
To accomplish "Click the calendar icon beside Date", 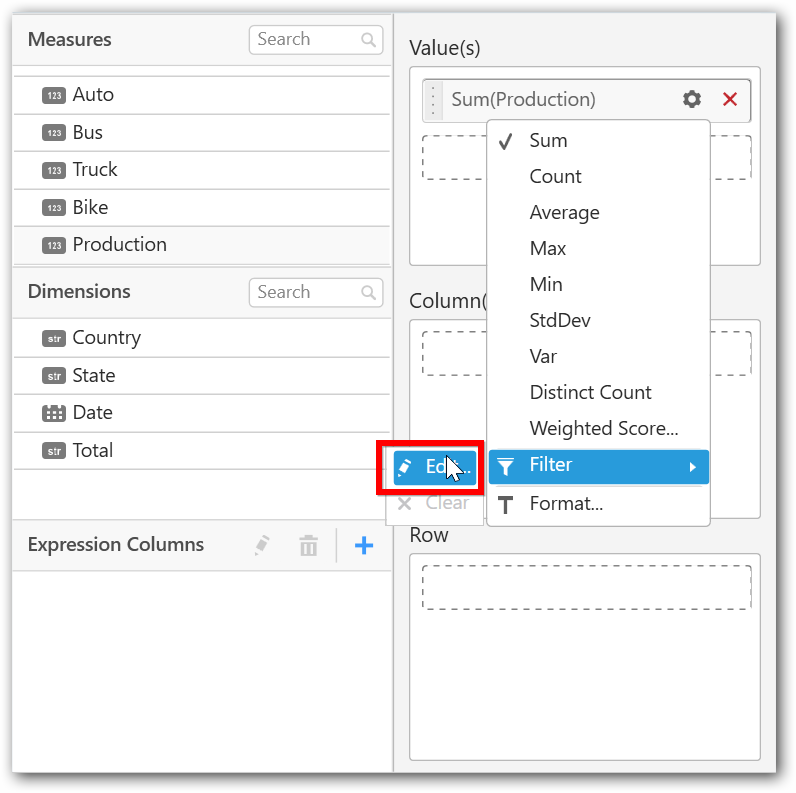I will pos(54,413).
